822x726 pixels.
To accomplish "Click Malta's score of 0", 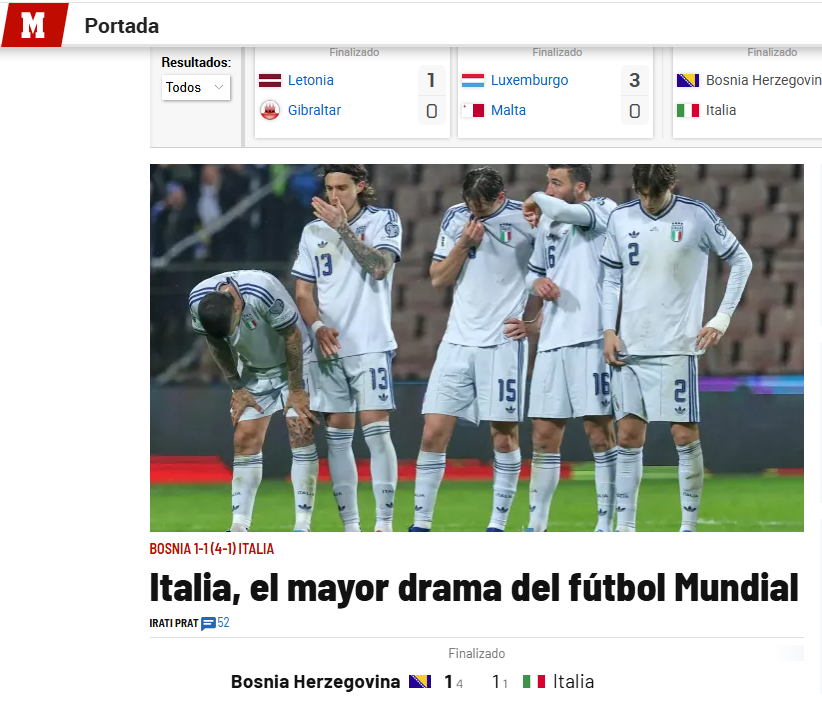I will (634, 111).
